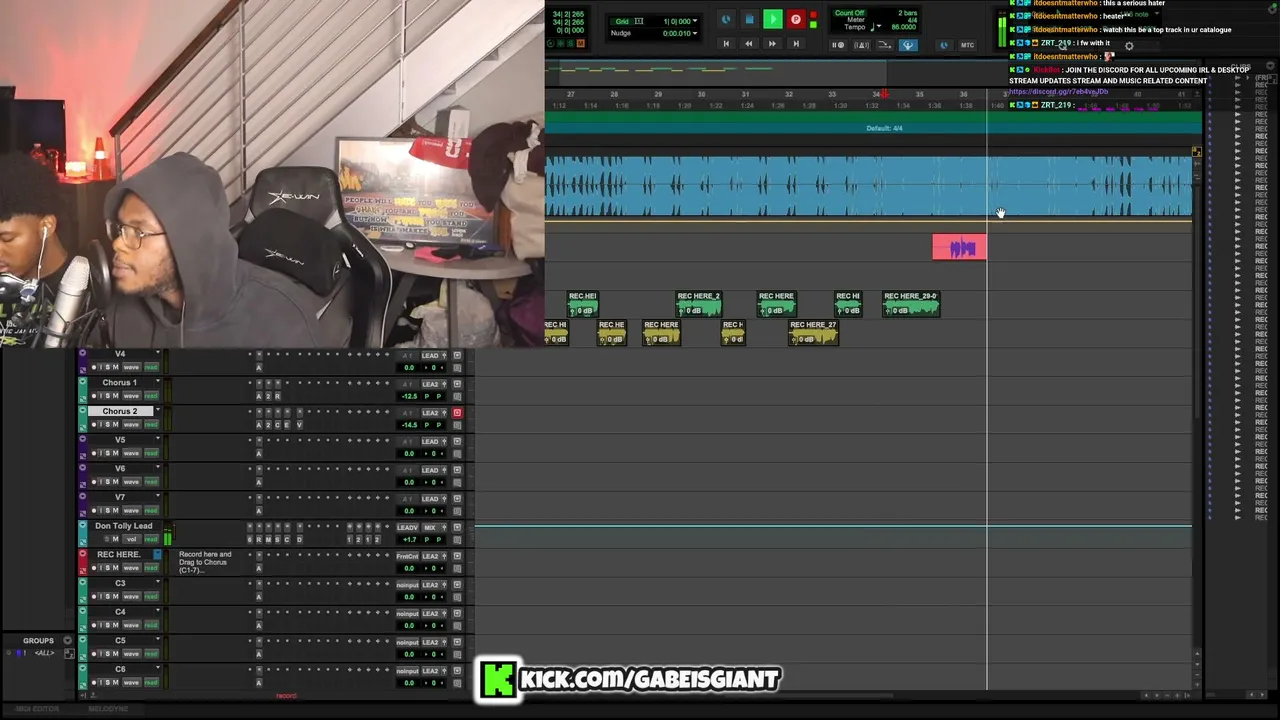Toggle the highlighted blue conductor track icon
This screenshot has height=720, width=1280.
[908, 45]
